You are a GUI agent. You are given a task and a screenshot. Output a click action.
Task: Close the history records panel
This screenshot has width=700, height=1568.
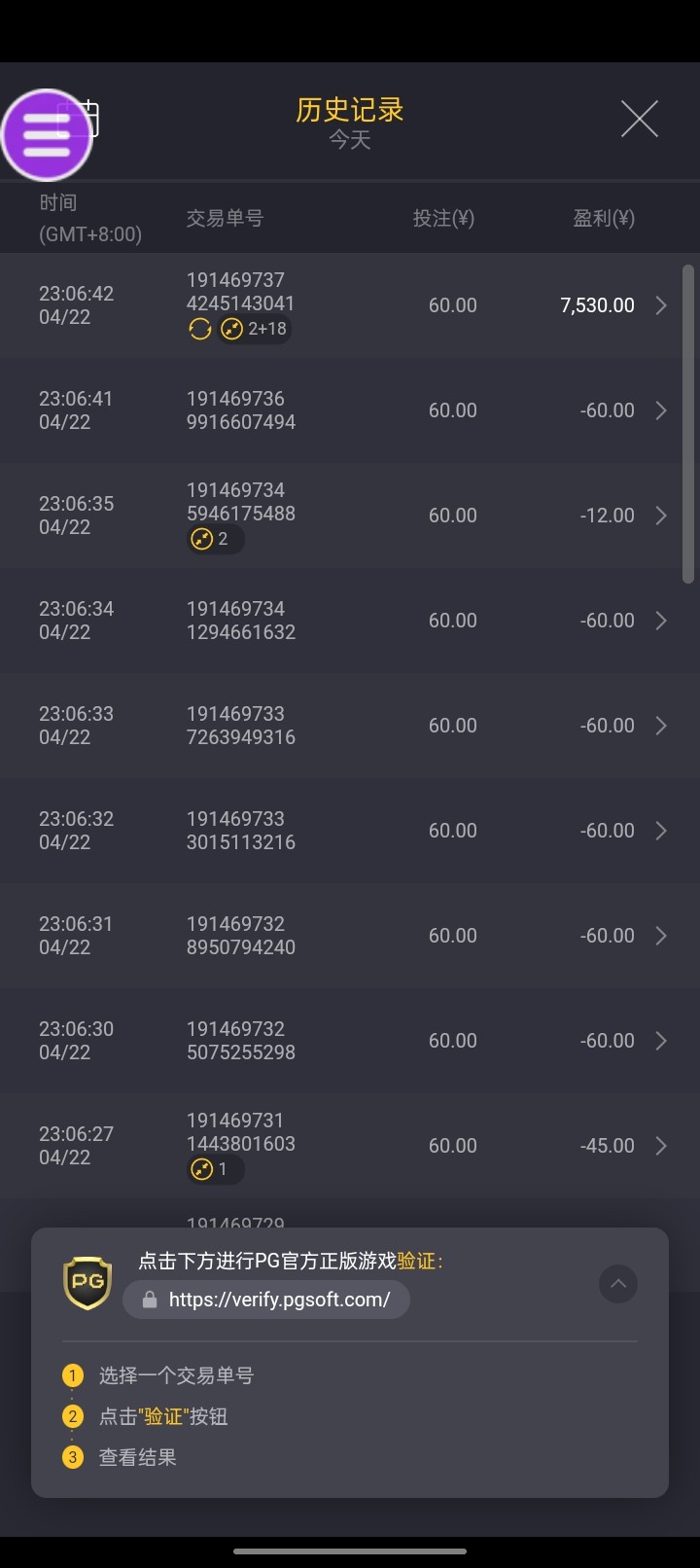639,120
